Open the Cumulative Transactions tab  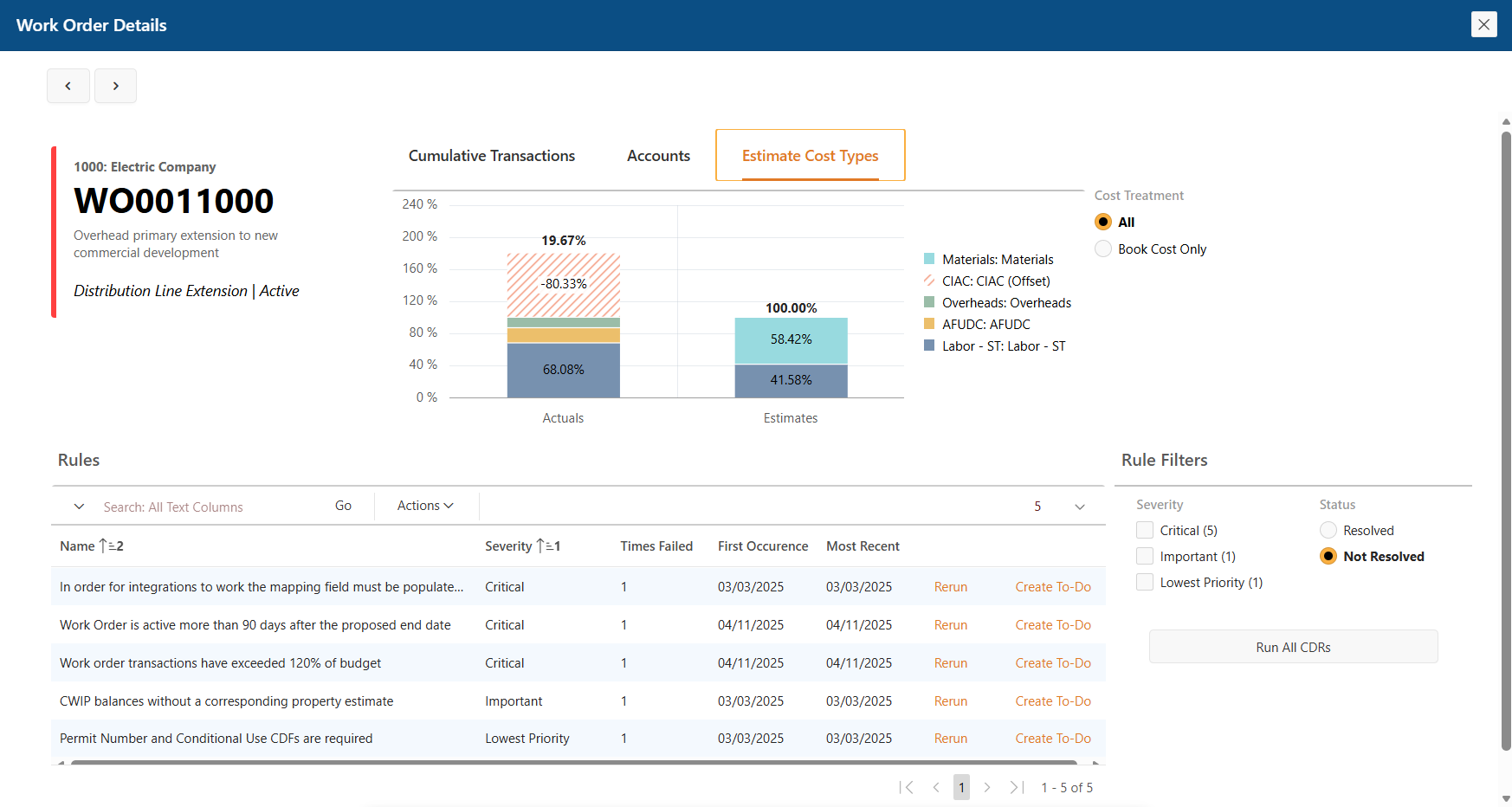(x=492, y=156)
